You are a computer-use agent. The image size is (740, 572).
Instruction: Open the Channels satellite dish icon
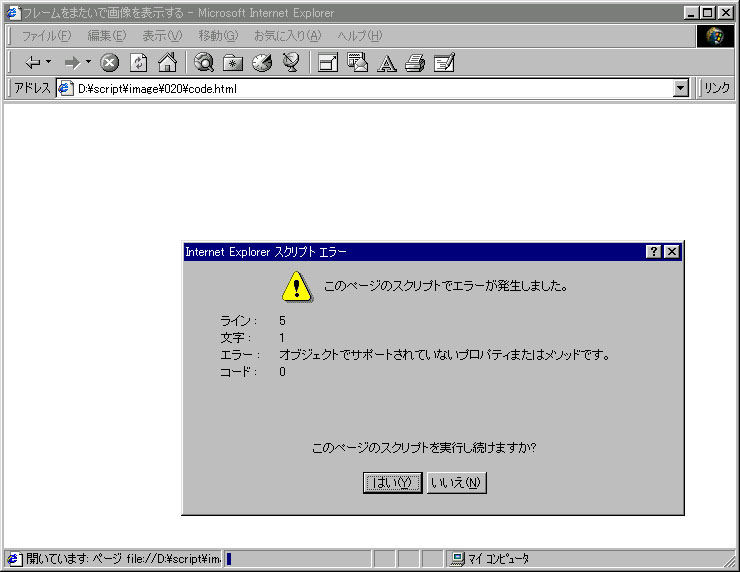[291, 62]
